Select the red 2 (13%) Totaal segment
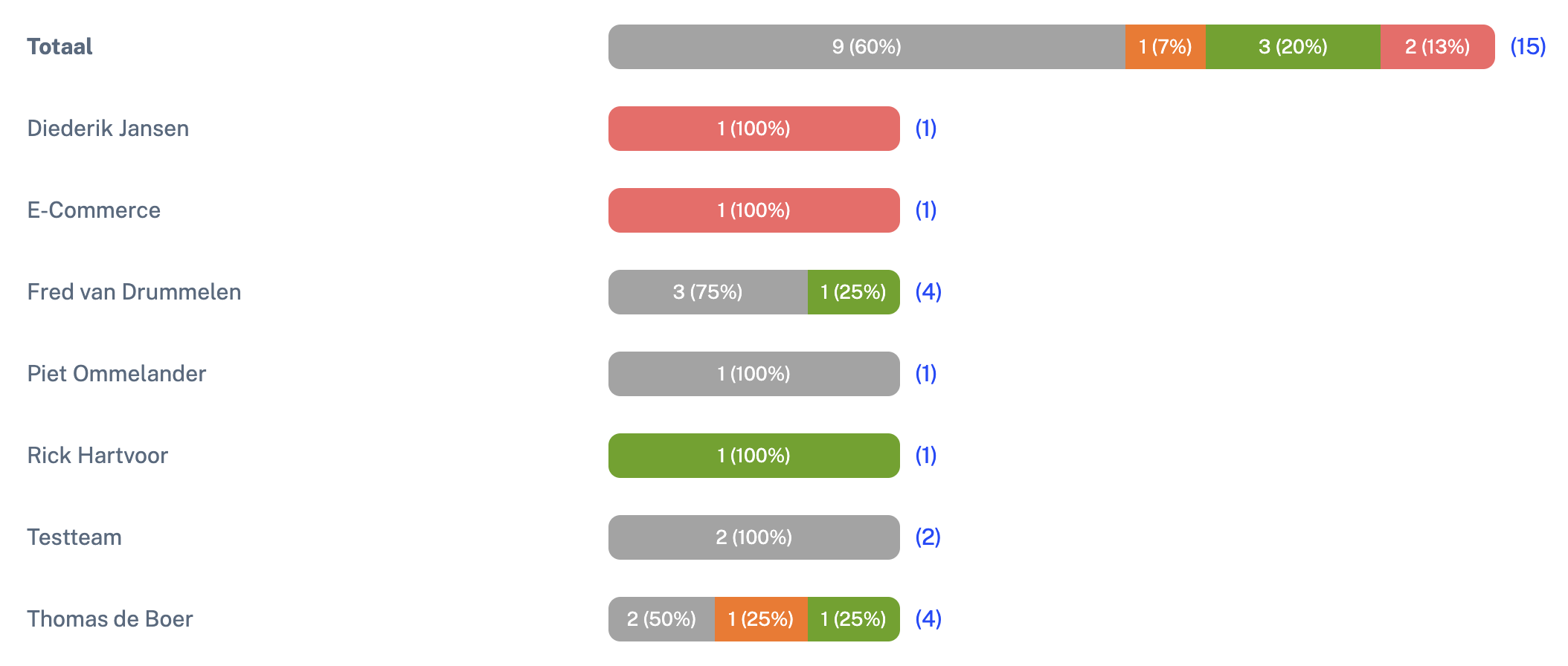 [1437, 47]
